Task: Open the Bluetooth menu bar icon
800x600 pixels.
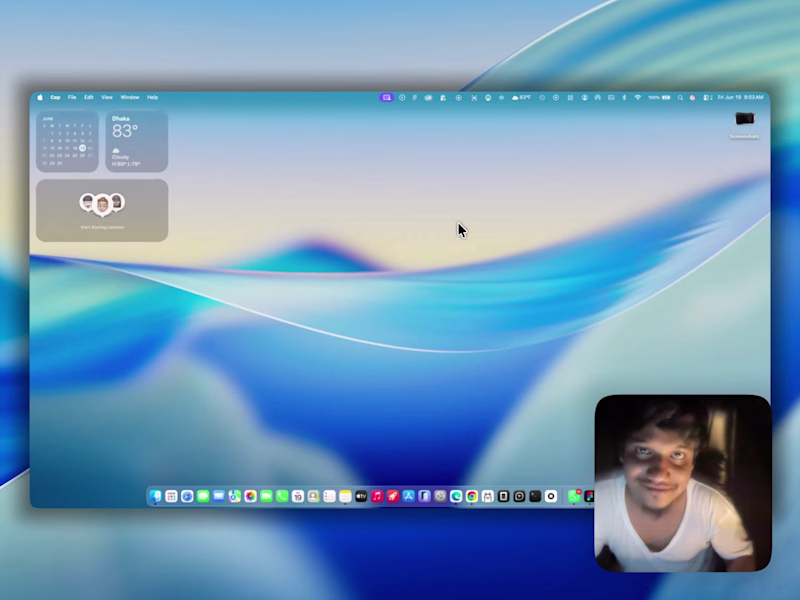Action: click(624, 97)
